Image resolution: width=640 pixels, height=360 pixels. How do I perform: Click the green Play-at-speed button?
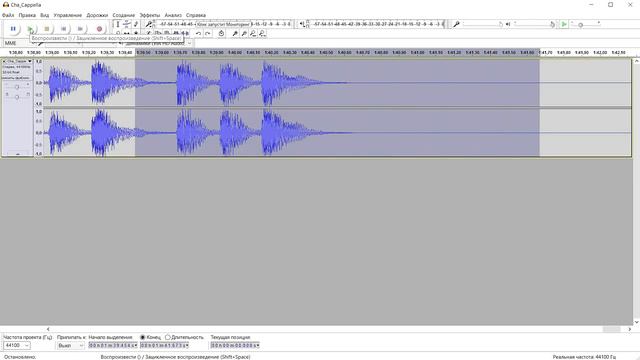tap(564, 24)
